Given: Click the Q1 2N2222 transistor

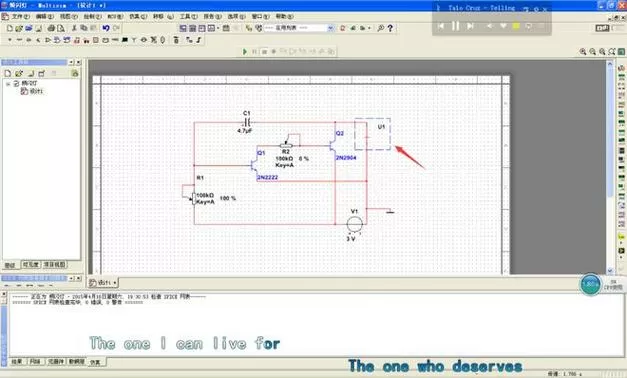Looking at the screenshot, I should (254, 165).
